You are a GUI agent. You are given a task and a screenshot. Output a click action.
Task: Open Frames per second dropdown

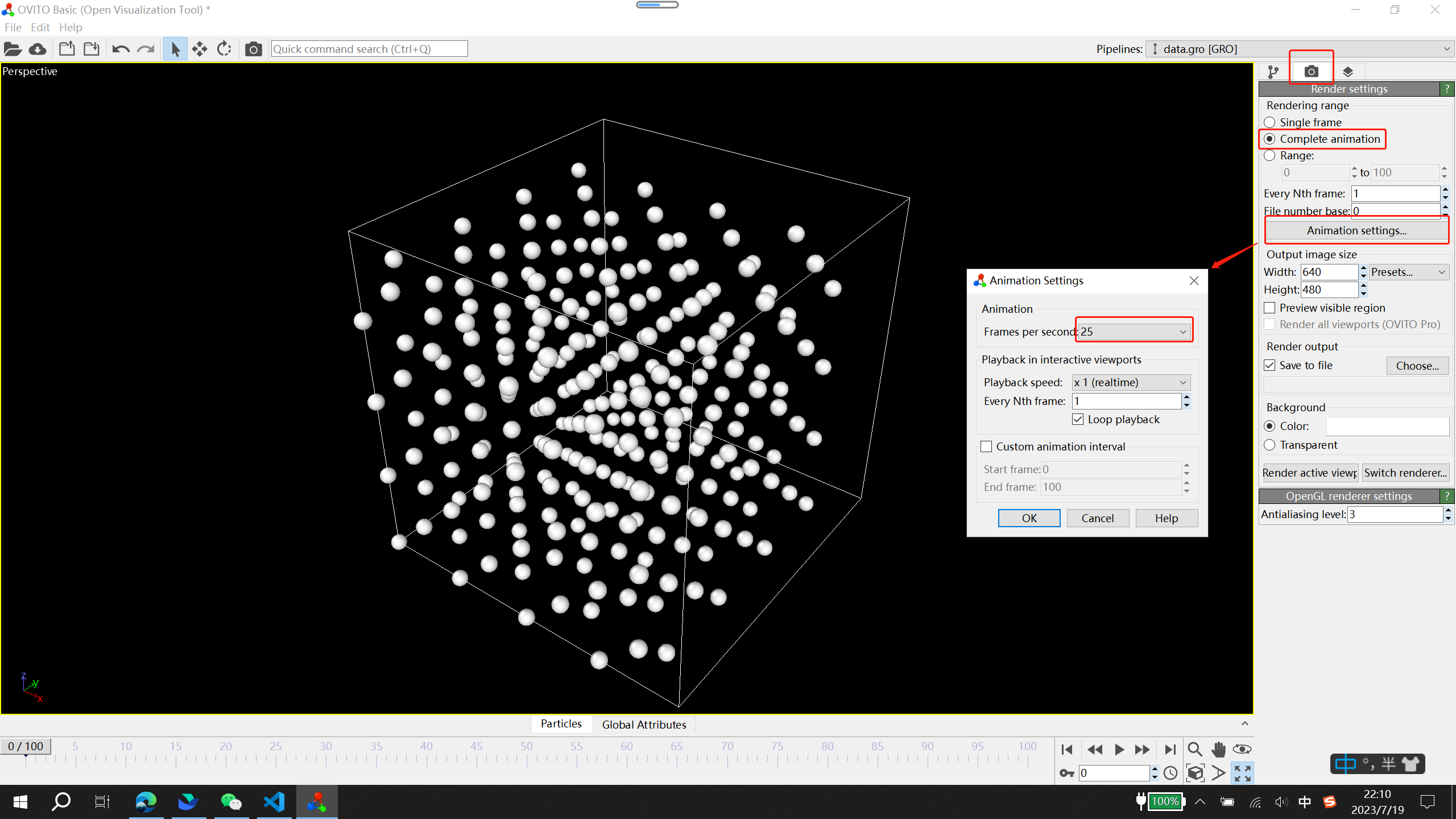1134,332
